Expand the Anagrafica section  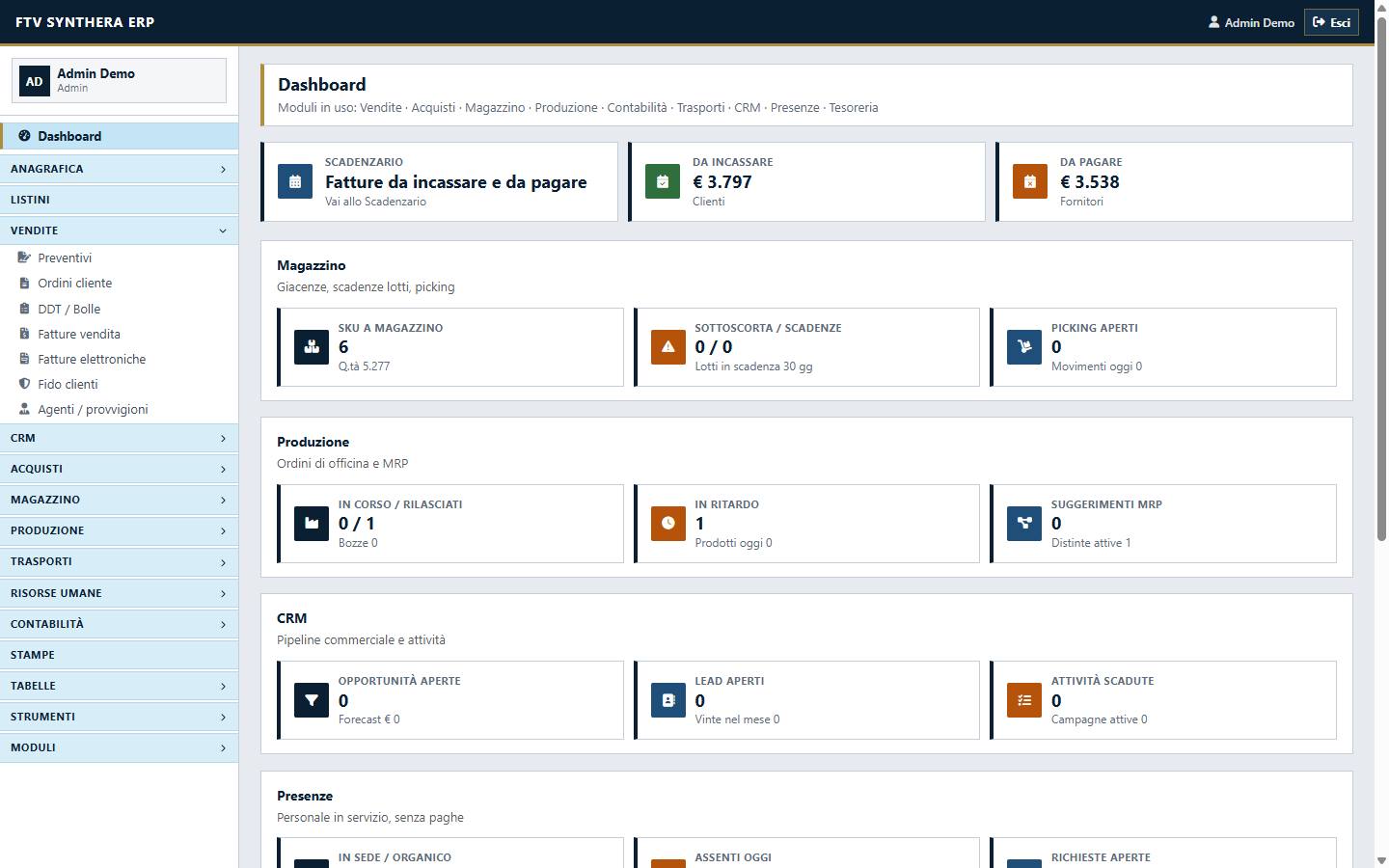119,169
